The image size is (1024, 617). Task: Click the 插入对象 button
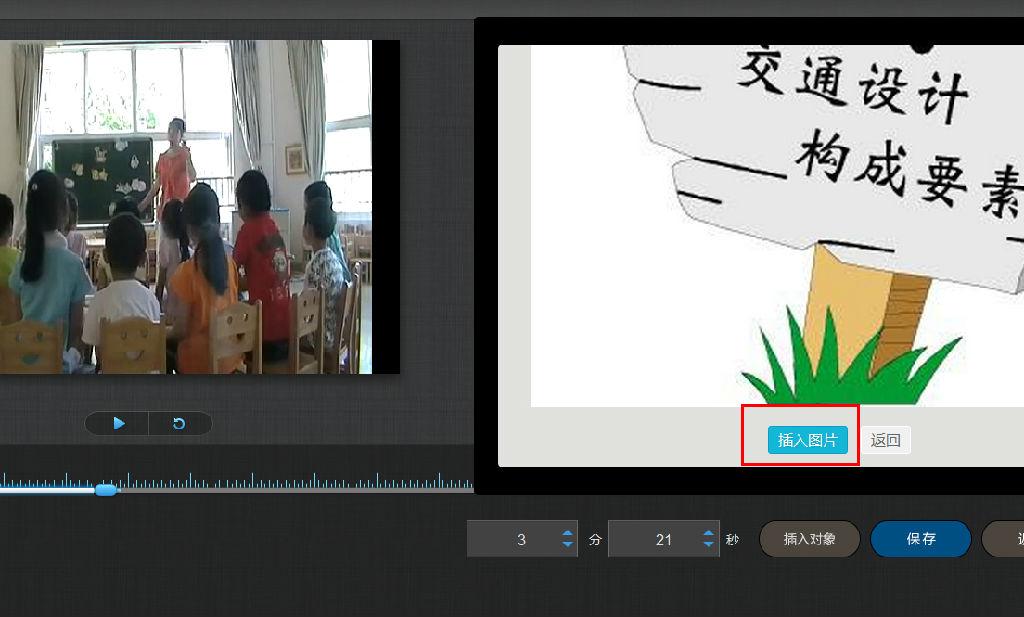pyautogui.click(x=809, y=539)
